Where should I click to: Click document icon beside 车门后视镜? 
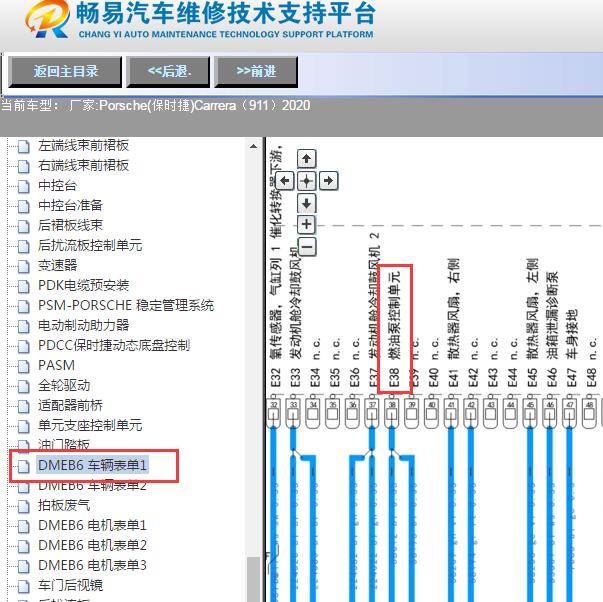24,586
